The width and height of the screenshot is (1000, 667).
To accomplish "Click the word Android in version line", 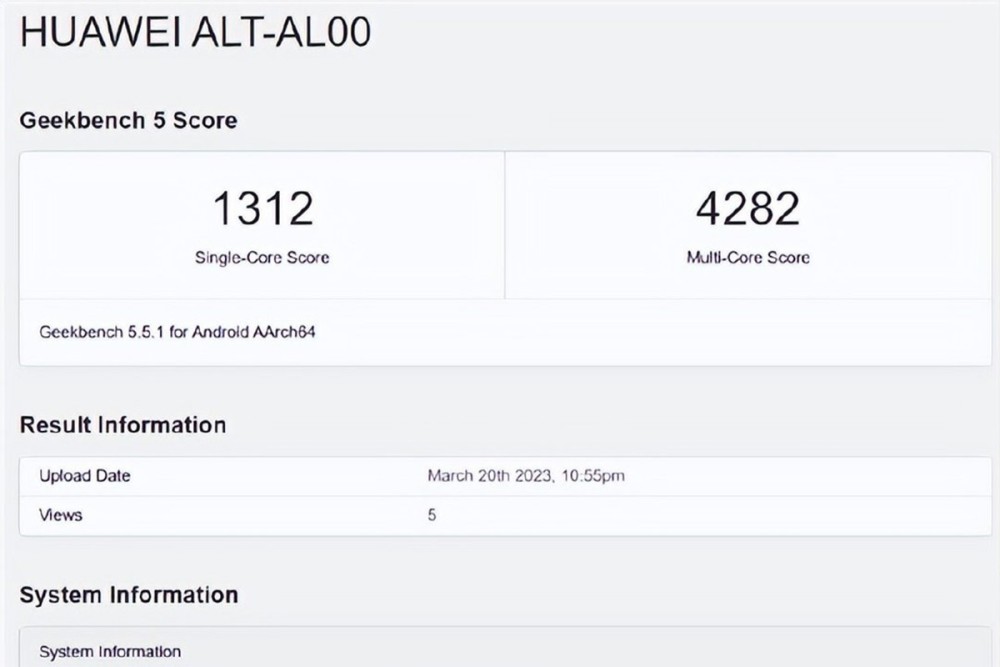I will (x=220, y=332).
